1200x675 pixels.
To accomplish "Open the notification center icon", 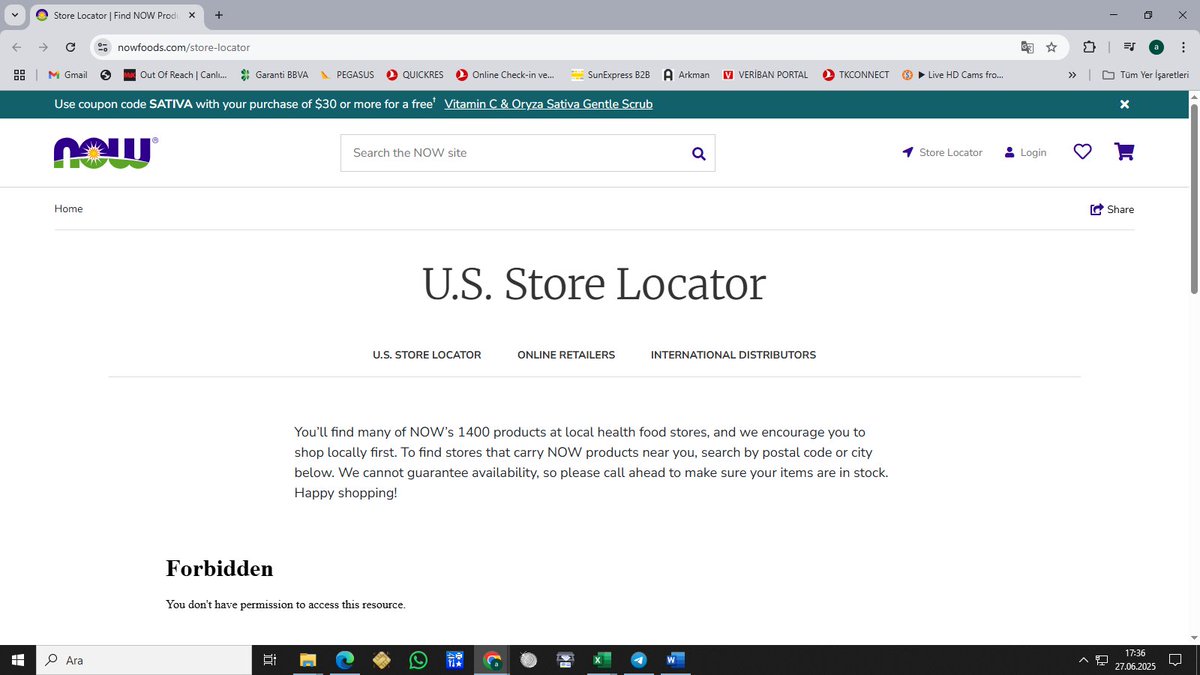I will (x=1176, y=660).
